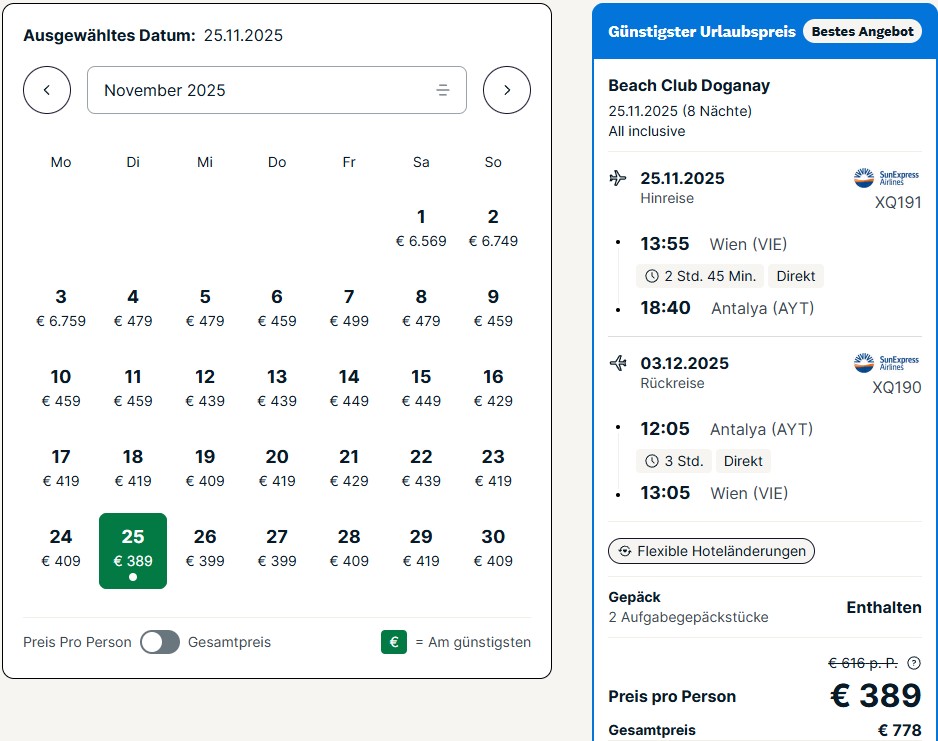Advance to next month with right arrow
Image resolution: width=938 pixels, height=741 pixels.
507,90
